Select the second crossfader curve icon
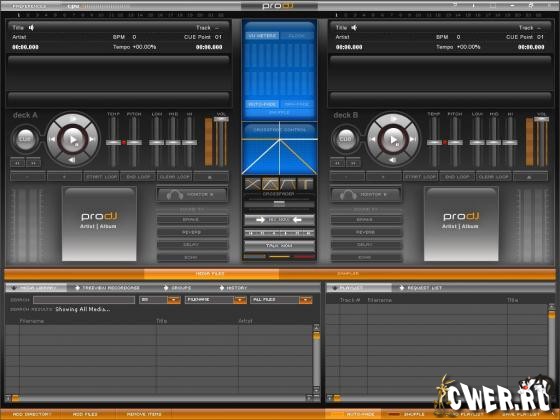This screenshot has height=420, width=560. (270, 184)
